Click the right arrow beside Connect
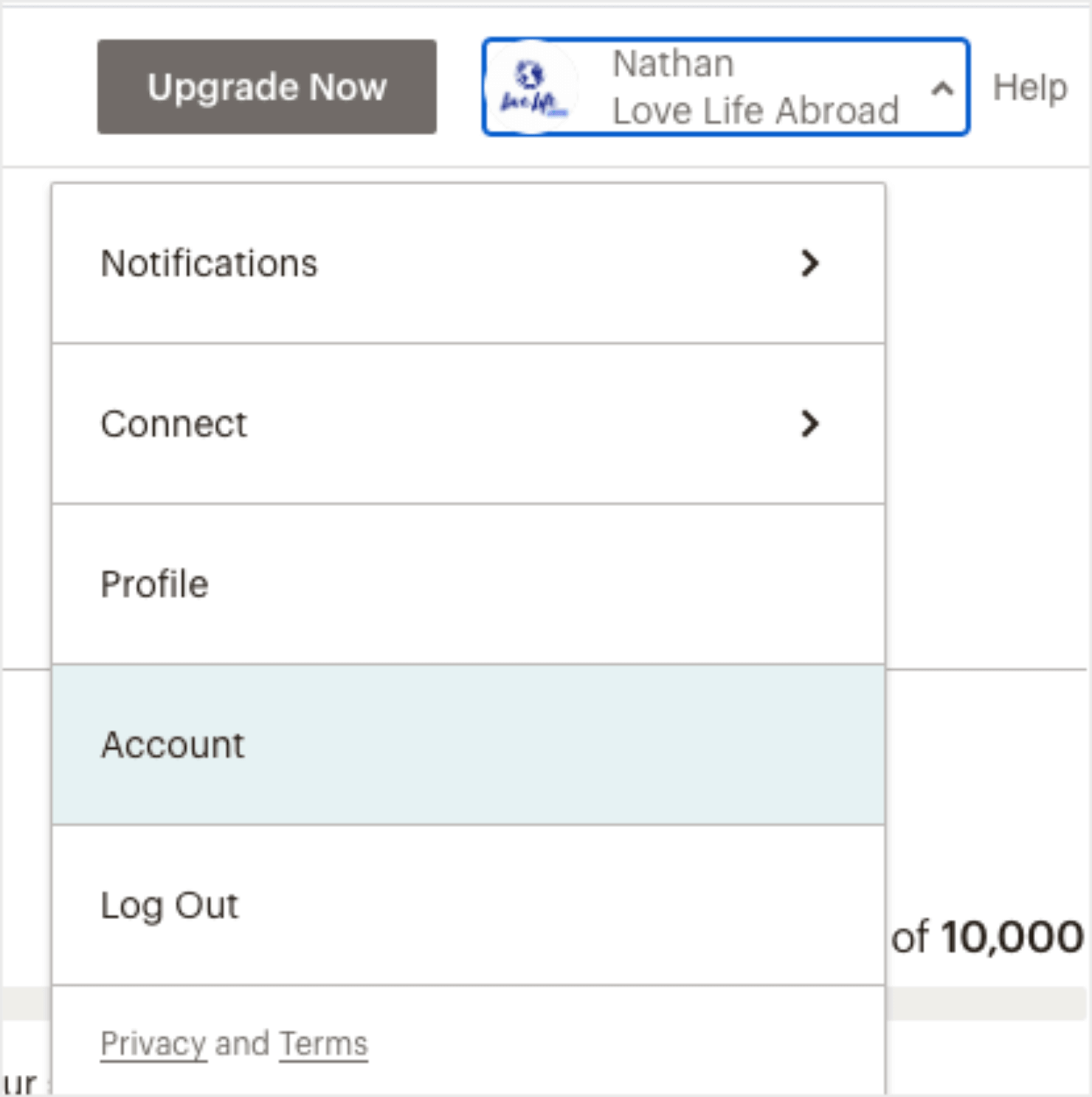This screenshot has width=1092, height=1097. [x=811, y=424]
